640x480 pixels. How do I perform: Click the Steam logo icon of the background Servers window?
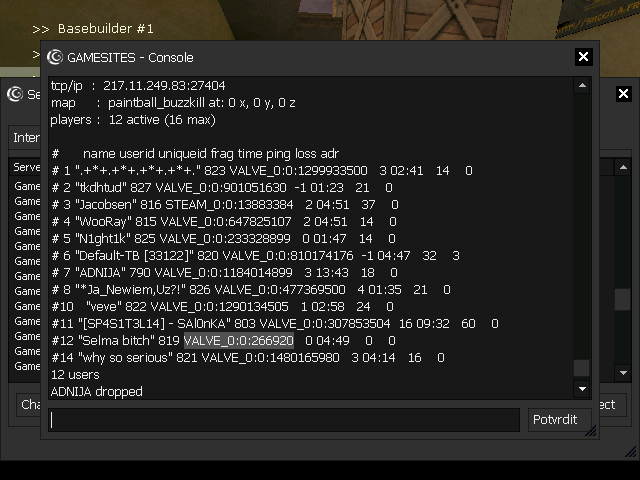(x=15, y=94)
